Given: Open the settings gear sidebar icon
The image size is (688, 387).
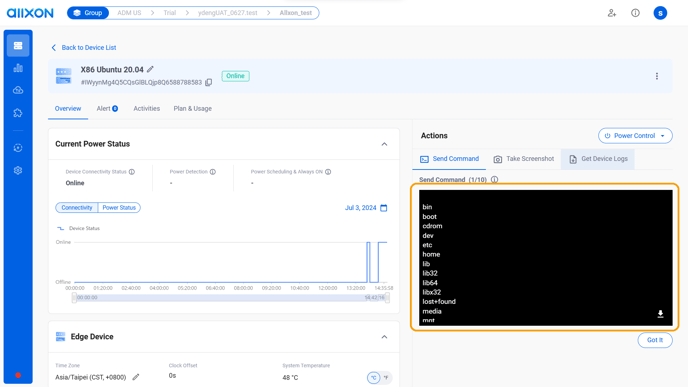Looking at the screenshot, I should [x=18, y=170].
